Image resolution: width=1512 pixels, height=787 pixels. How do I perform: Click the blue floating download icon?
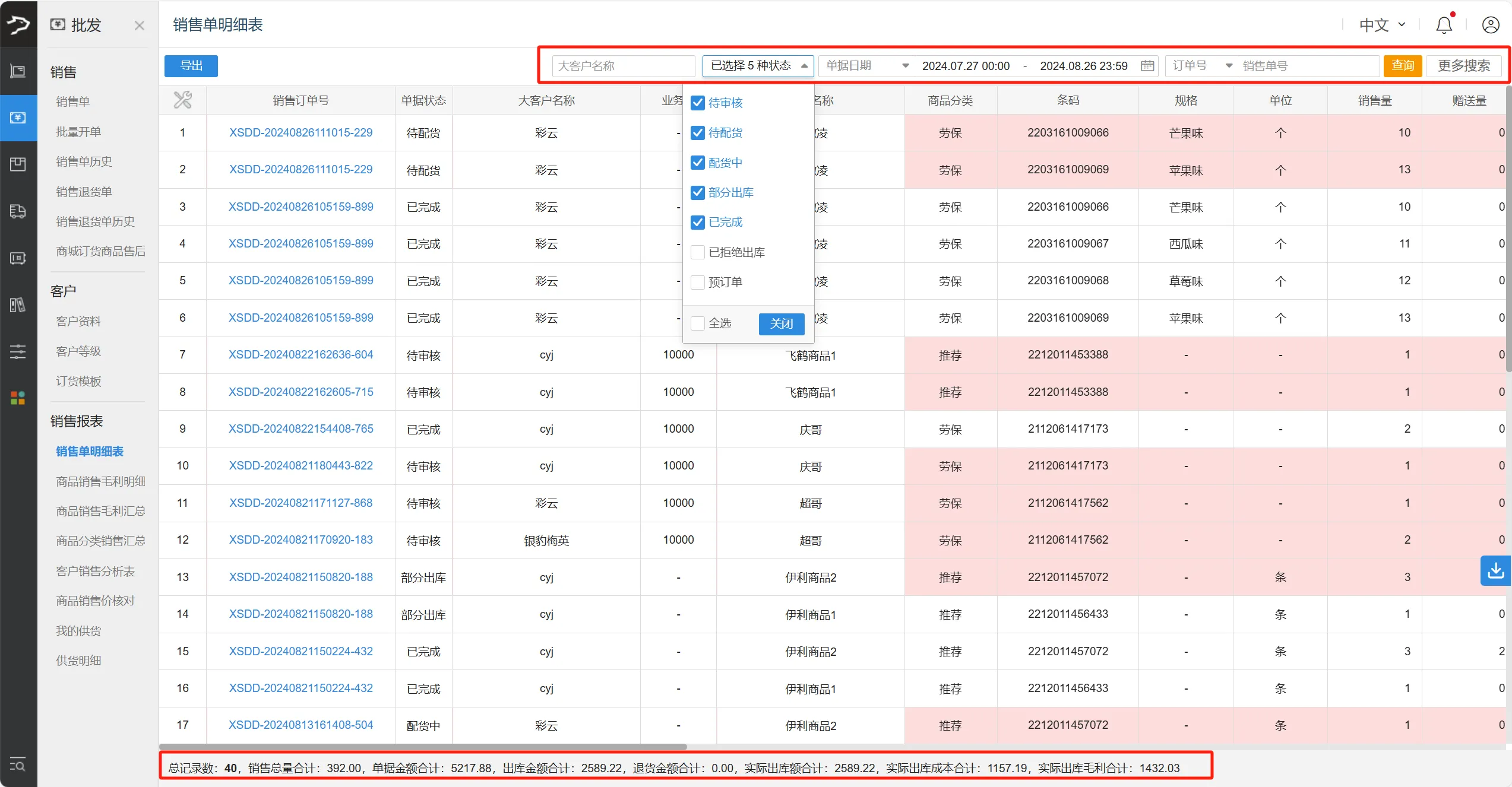coord(1495,571)
